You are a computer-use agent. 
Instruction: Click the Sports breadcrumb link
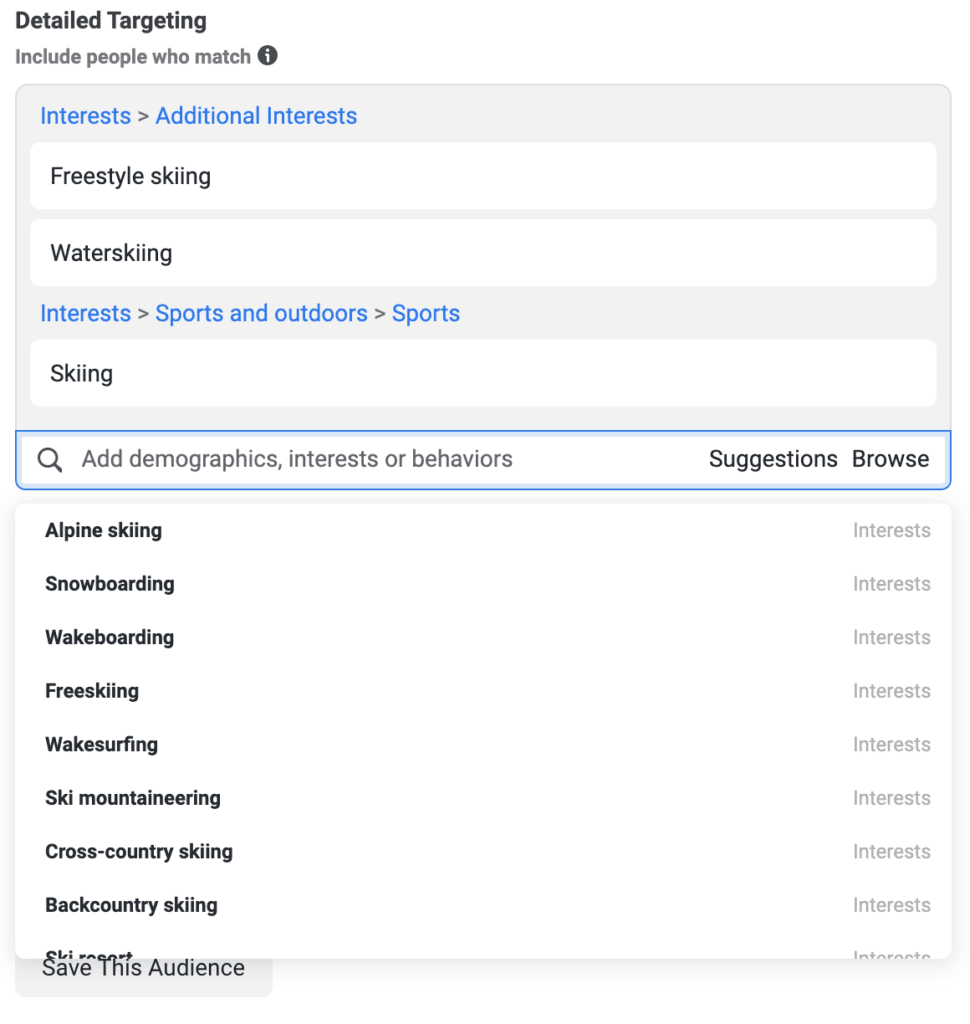click(426, 314)
